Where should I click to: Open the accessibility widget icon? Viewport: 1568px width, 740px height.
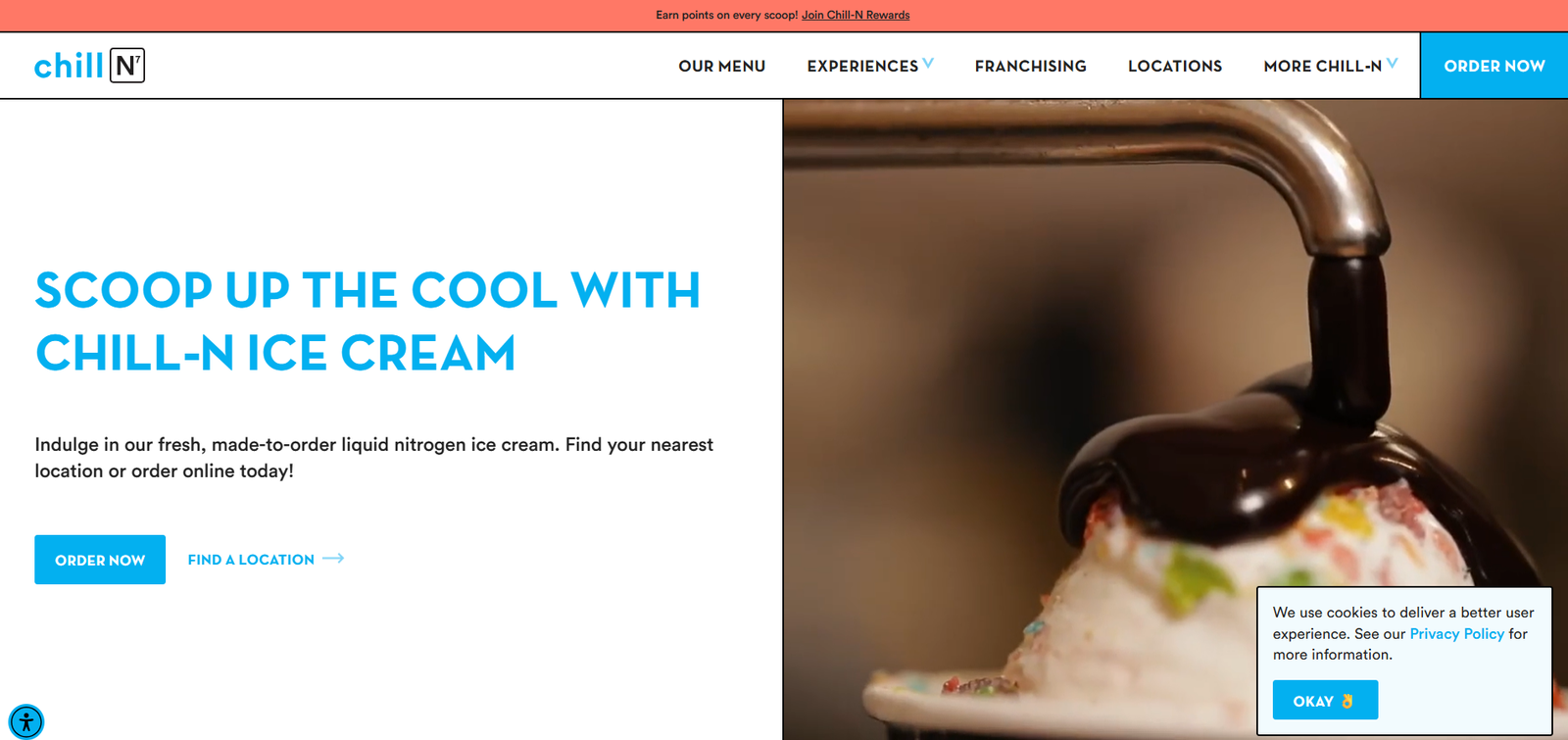[26, 722]
